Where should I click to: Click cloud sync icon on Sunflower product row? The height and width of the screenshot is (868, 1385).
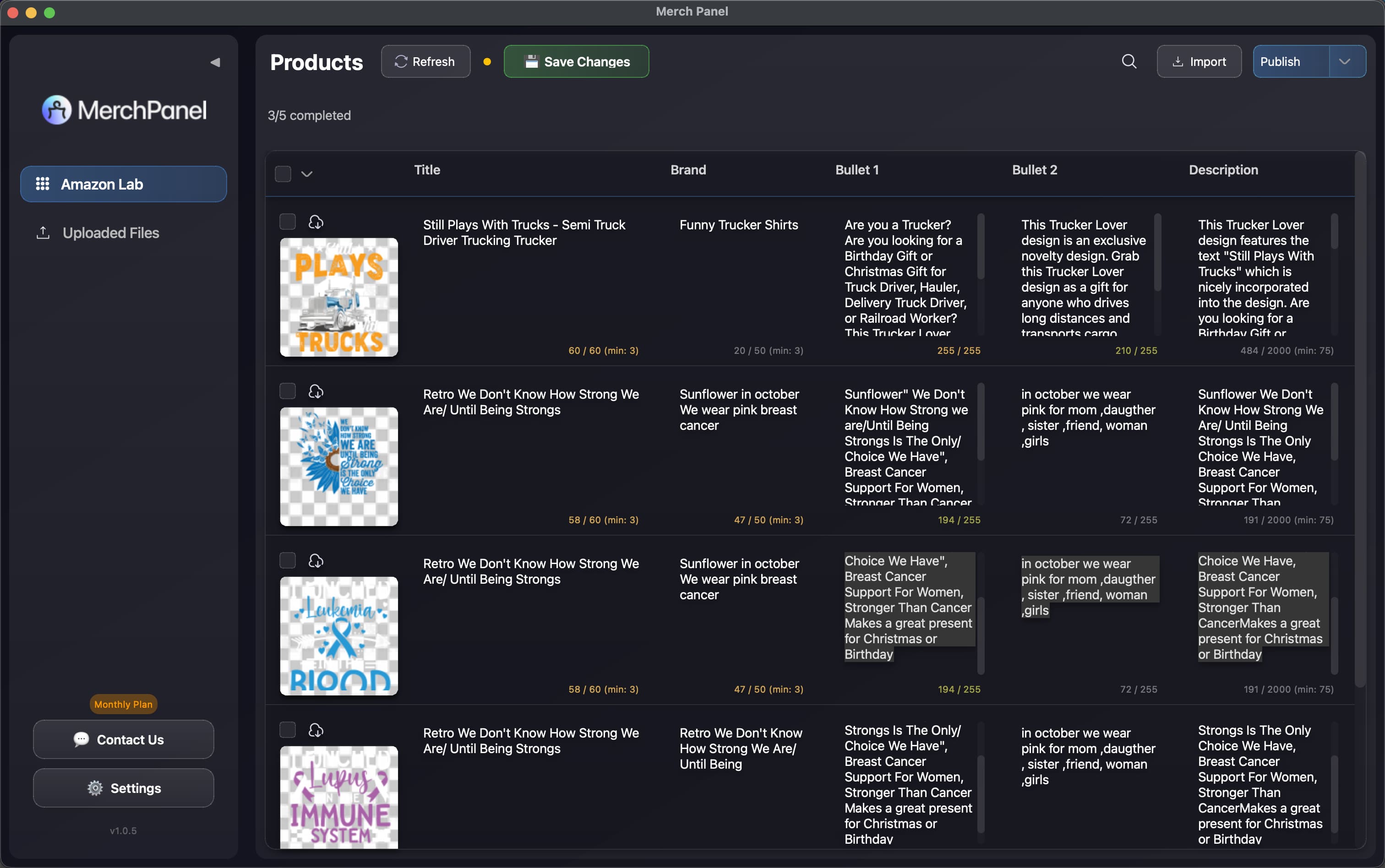point(316,391)
